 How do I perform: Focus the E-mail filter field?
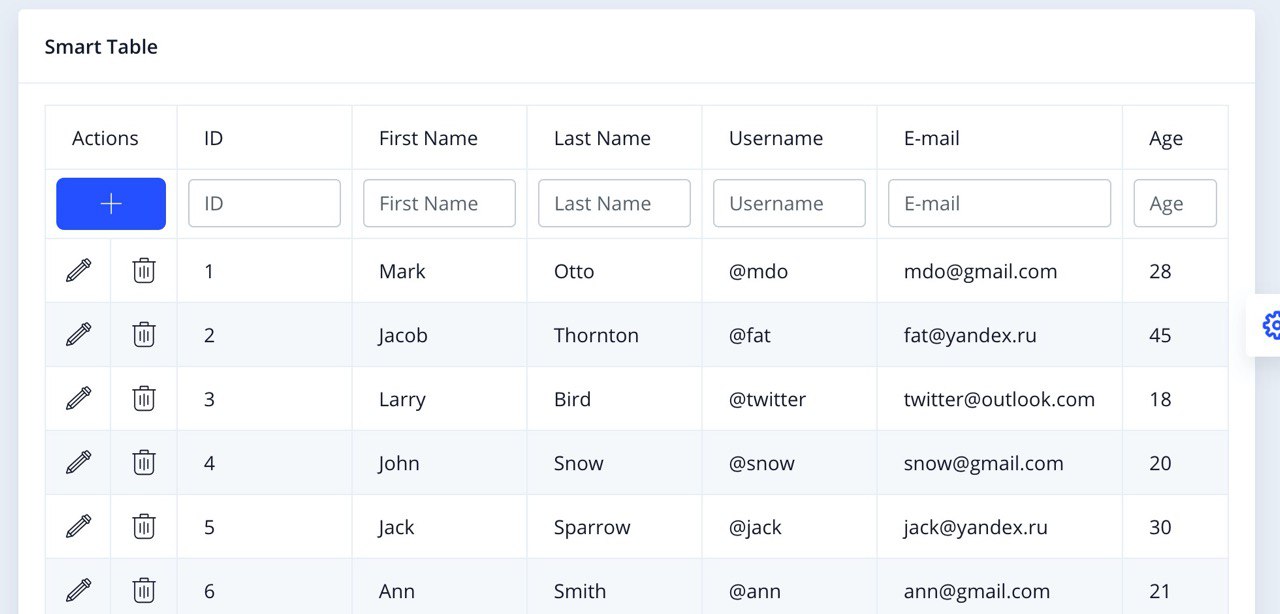[x=999, y=203]
